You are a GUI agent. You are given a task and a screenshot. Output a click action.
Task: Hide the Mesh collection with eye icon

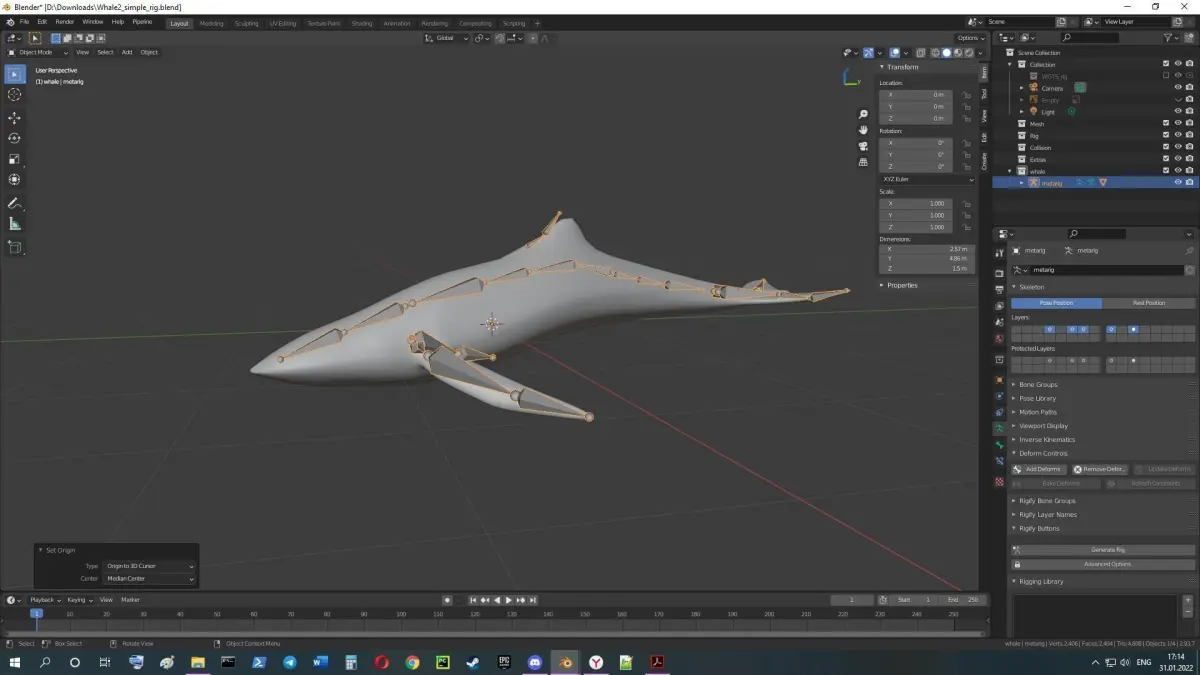[1177, 124]
